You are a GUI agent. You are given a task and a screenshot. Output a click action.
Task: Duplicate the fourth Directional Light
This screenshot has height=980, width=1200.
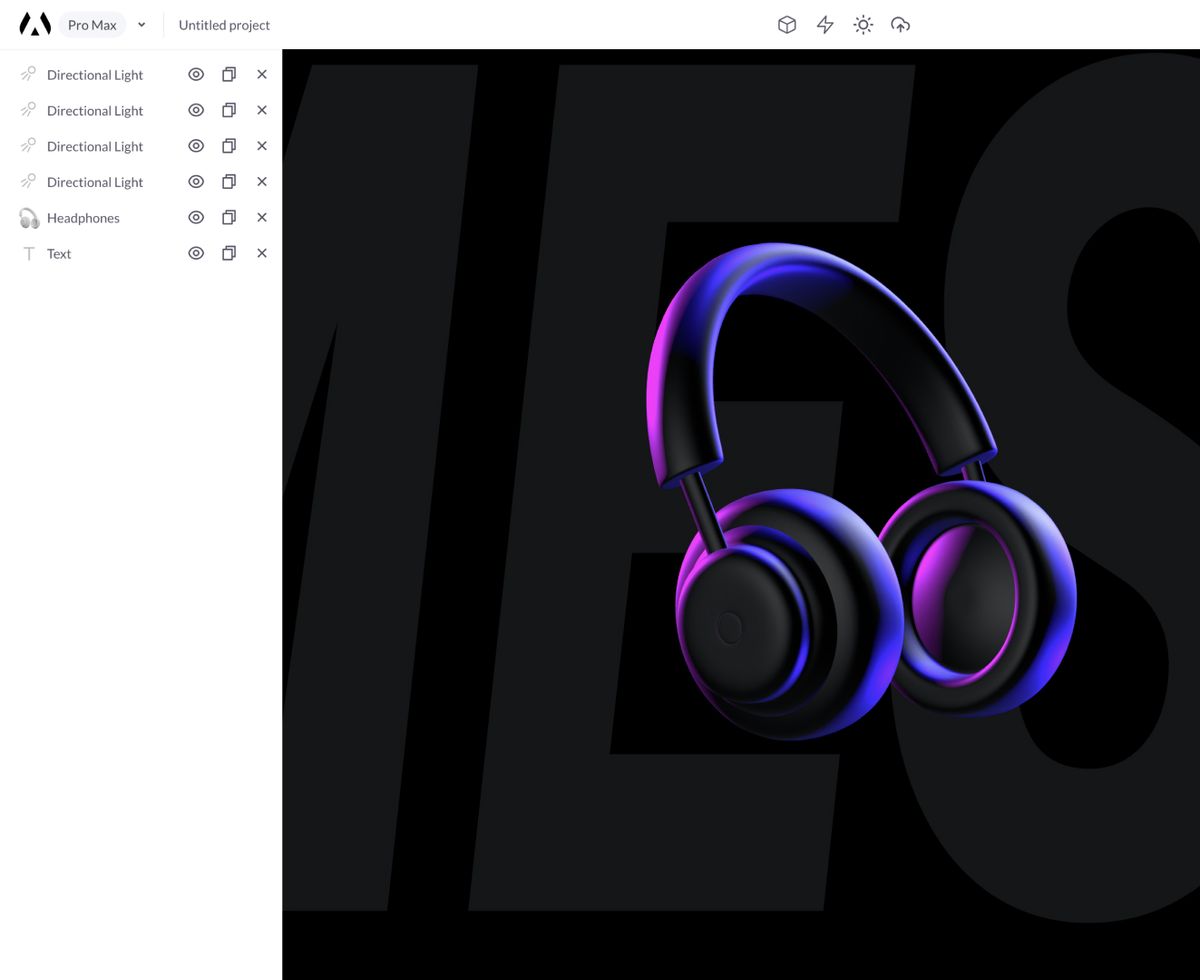click(229, 181)
